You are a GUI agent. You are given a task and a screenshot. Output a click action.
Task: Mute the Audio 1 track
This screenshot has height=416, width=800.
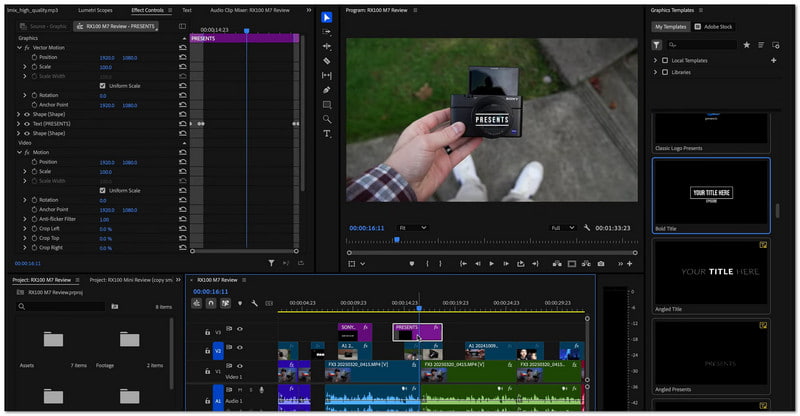click(240, 390)
